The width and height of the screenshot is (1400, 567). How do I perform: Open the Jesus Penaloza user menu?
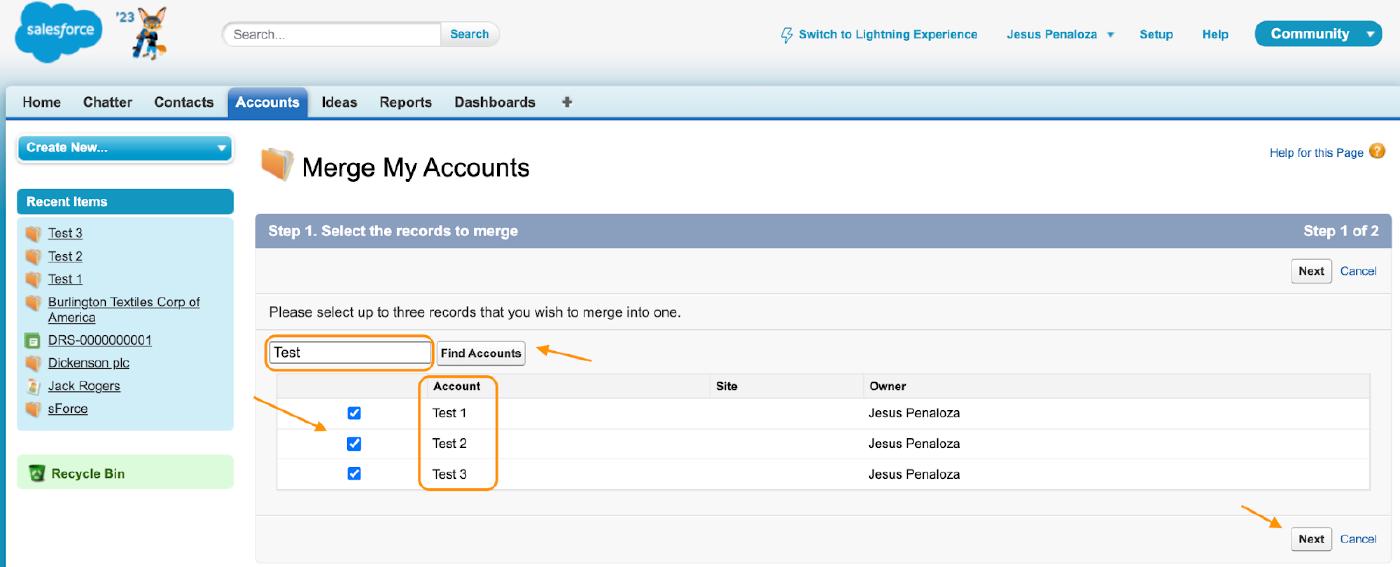click(x=1060, y=35)
